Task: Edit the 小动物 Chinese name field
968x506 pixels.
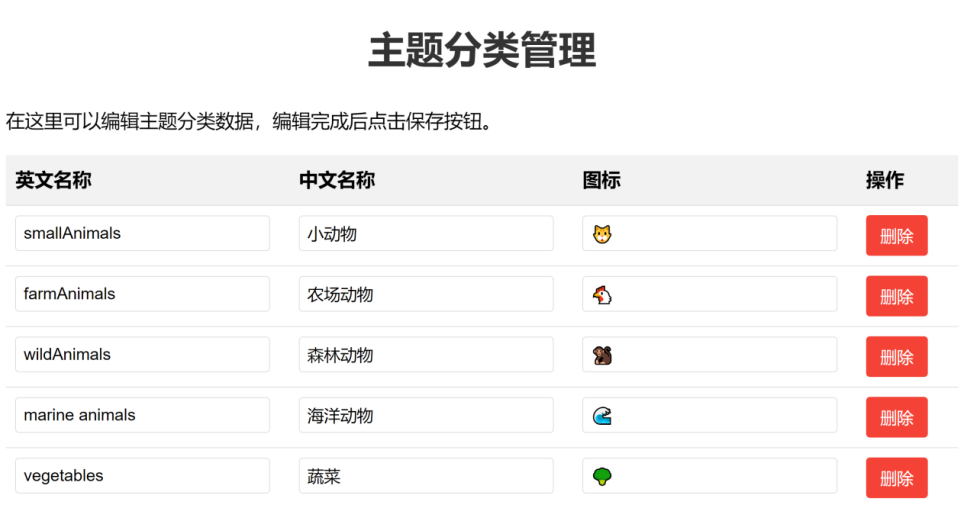Action: pos(426,233)
